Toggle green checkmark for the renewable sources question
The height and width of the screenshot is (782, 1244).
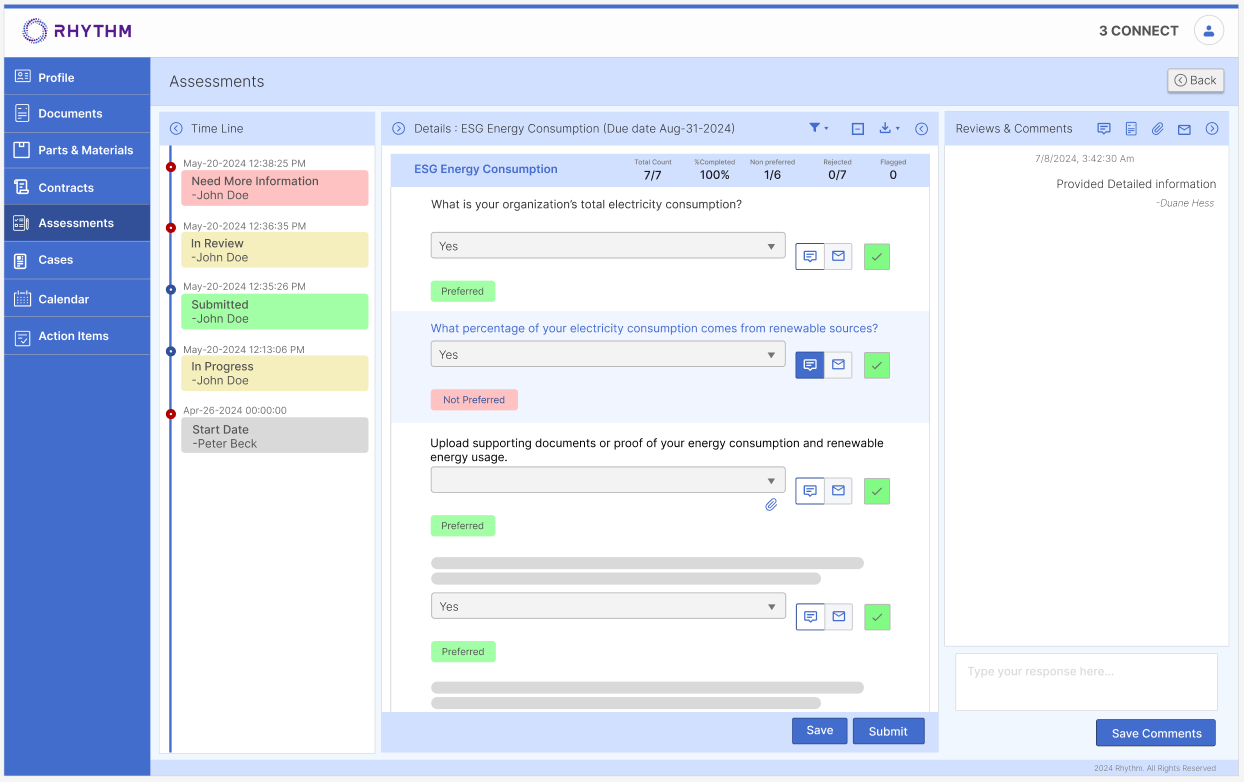coord(877,366)
